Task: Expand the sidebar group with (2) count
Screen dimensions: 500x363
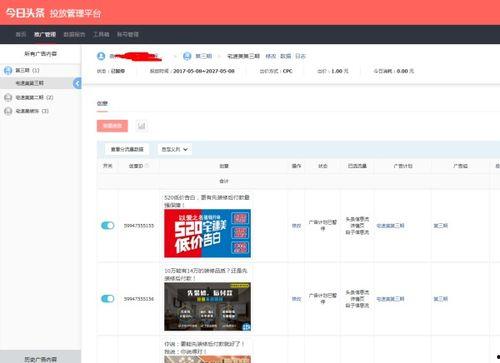Action: pyautogui.click(x=34, y=97)
